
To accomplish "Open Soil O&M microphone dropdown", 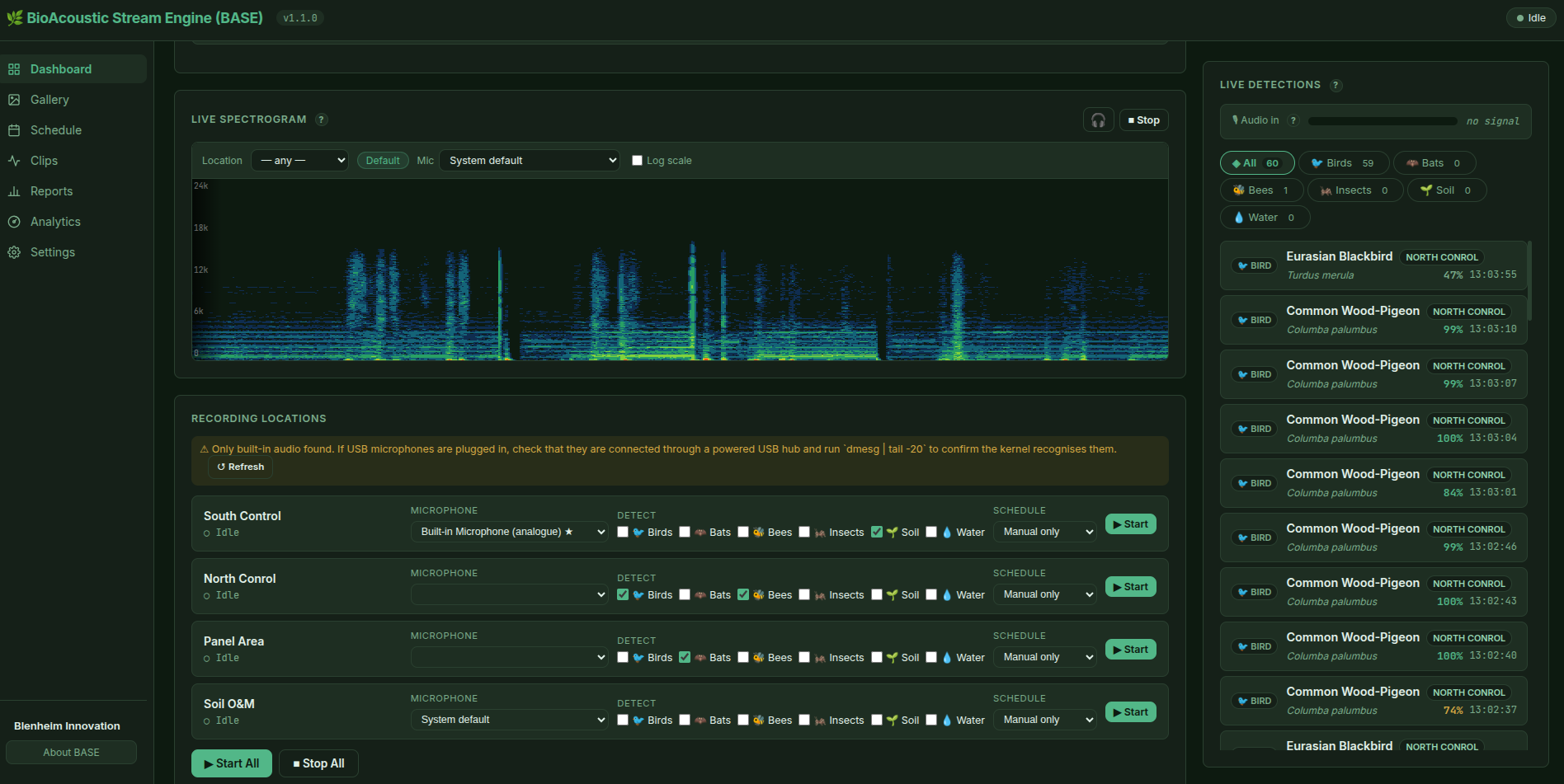I will [510, 720].
